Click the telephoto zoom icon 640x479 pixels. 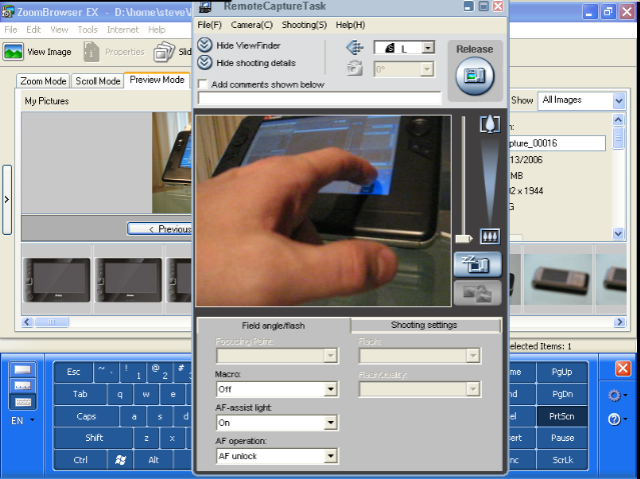pyautogui.click(x=490, y=124)
